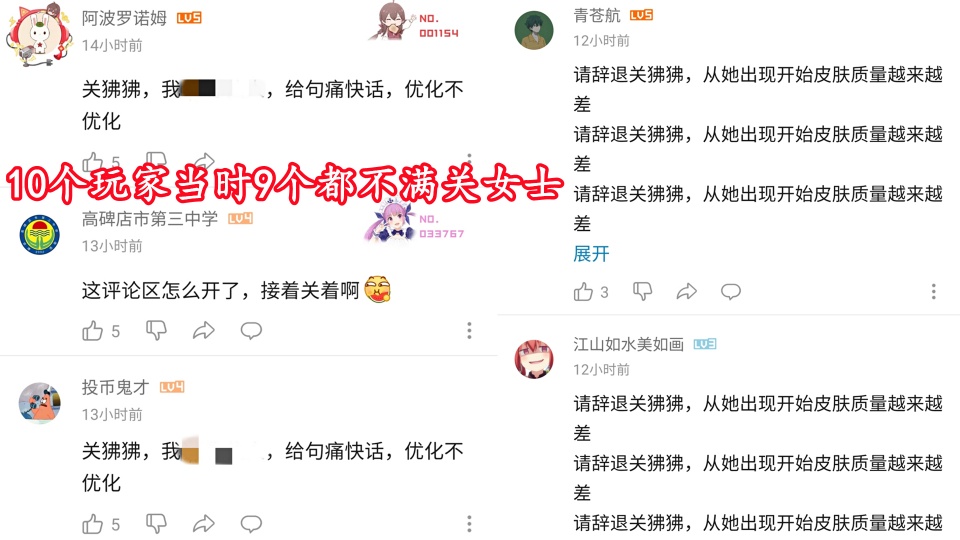Image resolution: width=960 pixels, height=540 pixels.
Task: Like the comment by 高碑店市第三中学
Action: (x=93, y=331)
